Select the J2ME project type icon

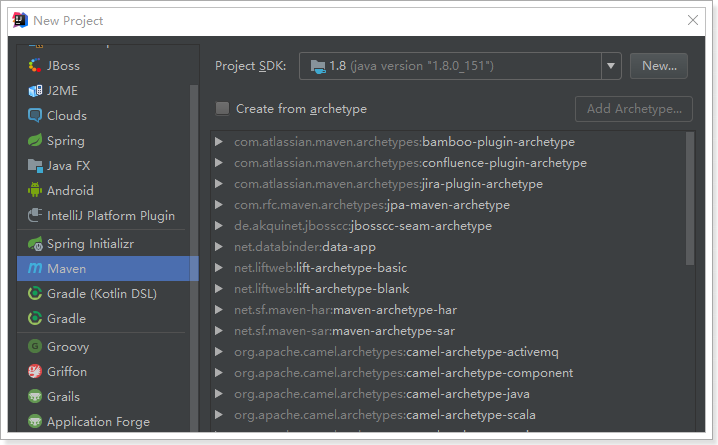point(36,91)
